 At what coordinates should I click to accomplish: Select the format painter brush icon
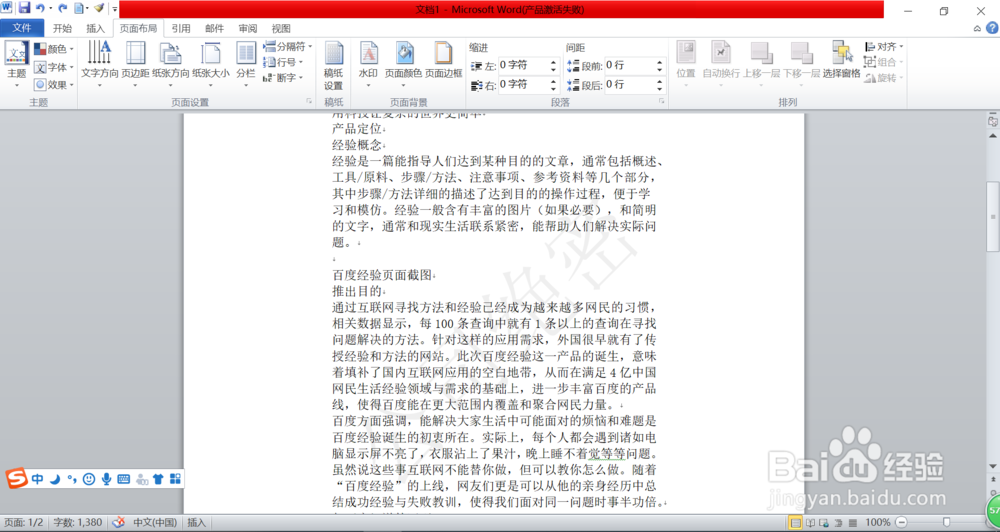pos(99,8)
